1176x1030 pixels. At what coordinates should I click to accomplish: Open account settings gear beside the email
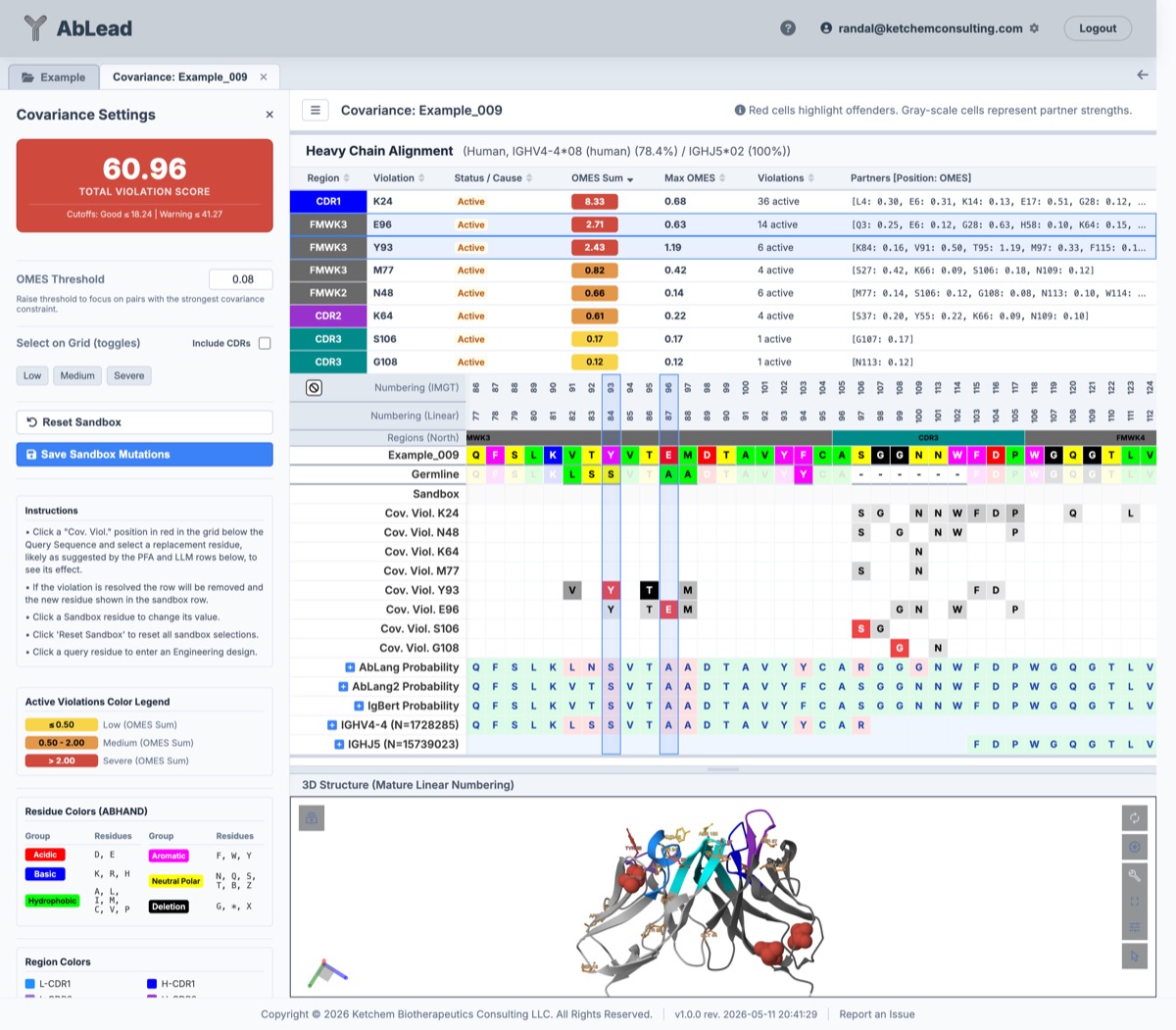click(x=1034, y=28)
